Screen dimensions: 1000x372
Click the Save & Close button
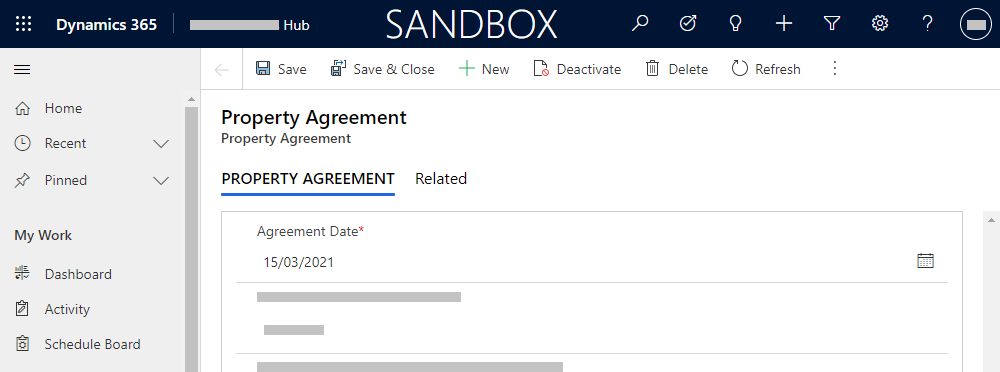(x=383, y=69)
